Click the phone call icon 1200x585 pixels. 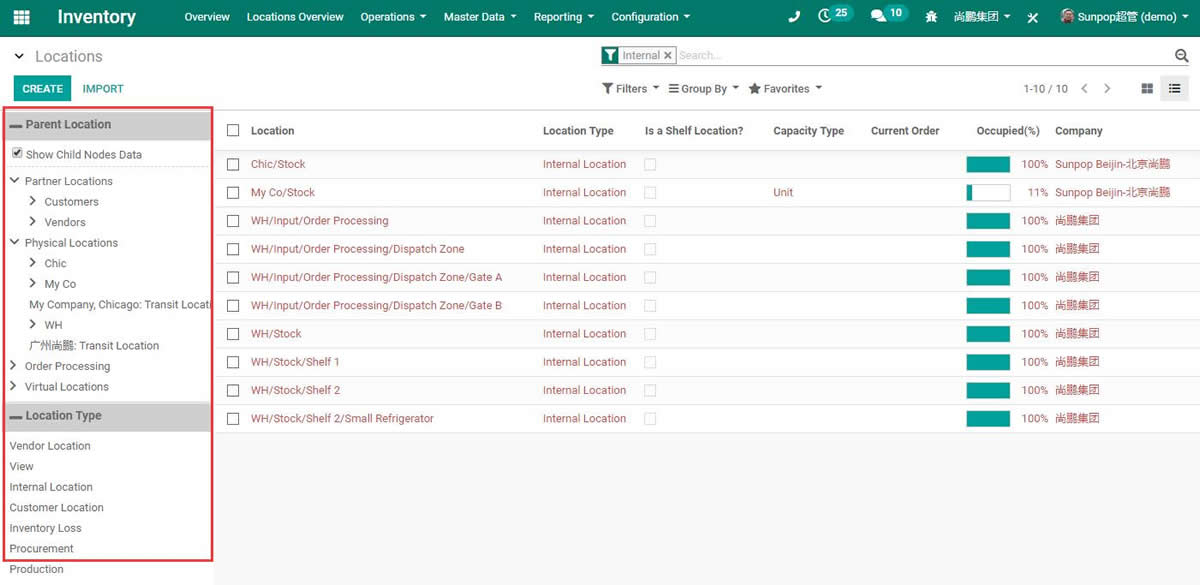[794, 17]
